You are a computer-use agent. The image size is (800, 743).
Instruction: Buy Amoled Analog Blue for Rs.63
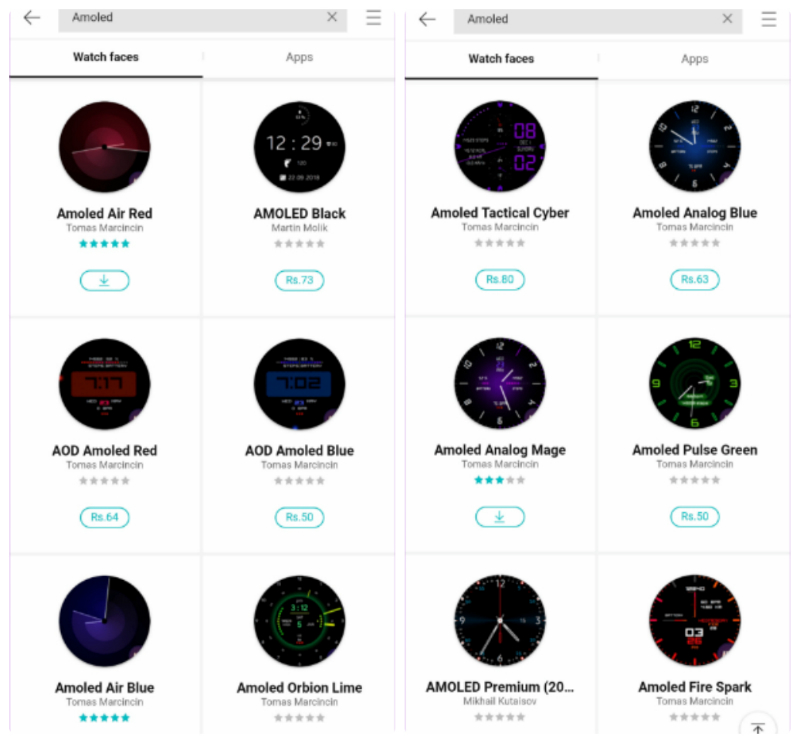(694, 280)
